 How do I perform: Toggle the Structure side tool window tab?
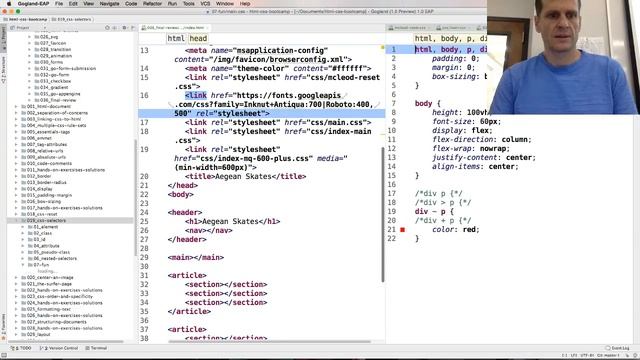pos(4,70)
